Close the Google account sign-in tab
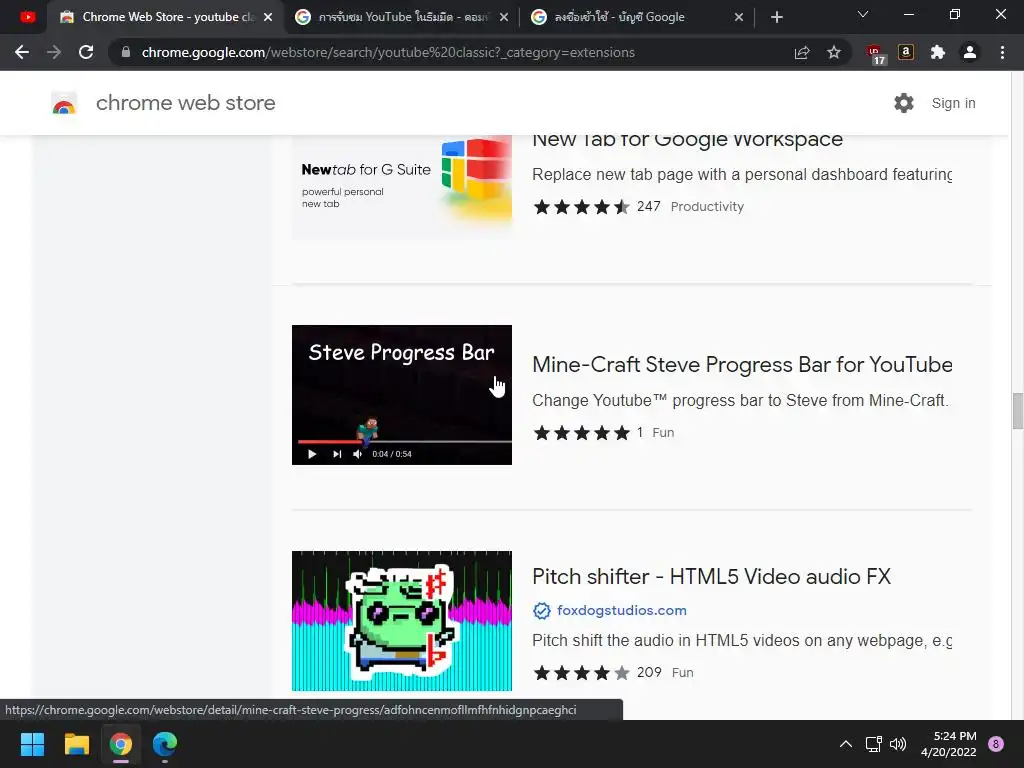Image resolution: width=1024 pixels, height=768 pixels. [739, 17]
